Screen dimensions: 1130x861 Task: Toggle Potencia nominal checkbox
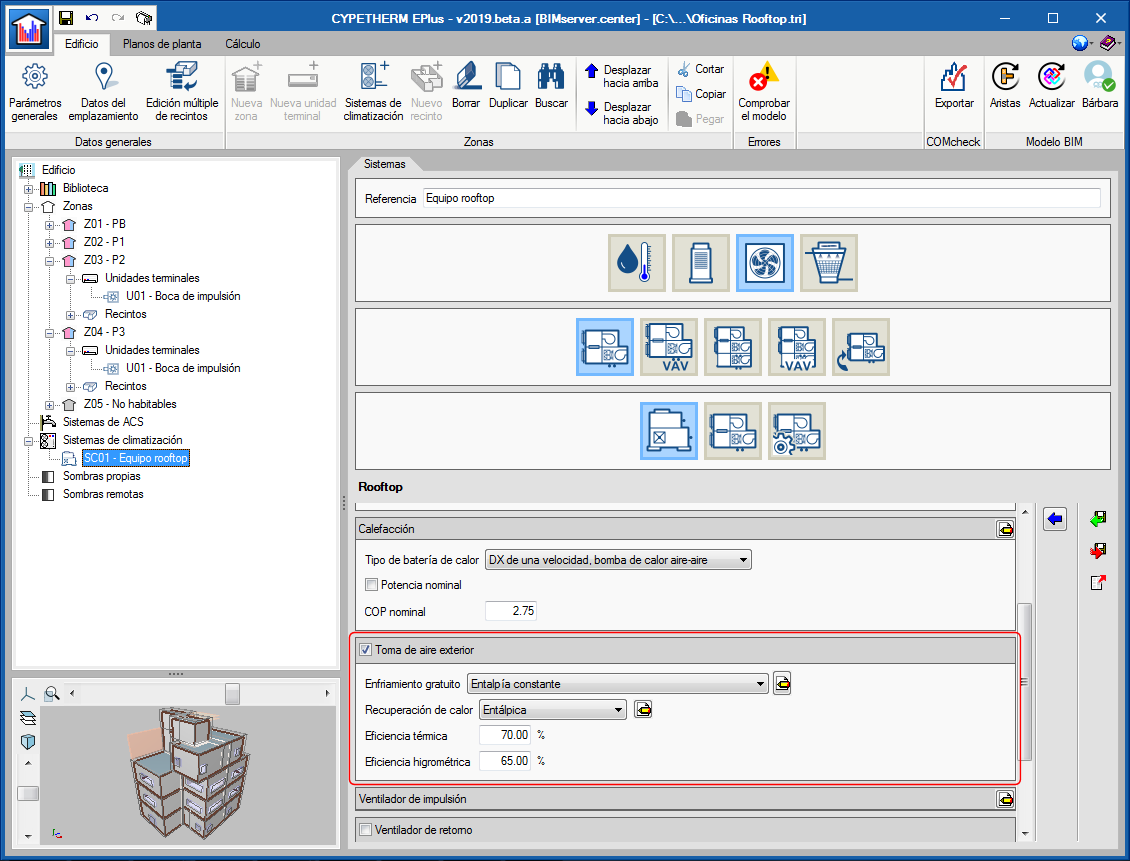coord(371,585)
